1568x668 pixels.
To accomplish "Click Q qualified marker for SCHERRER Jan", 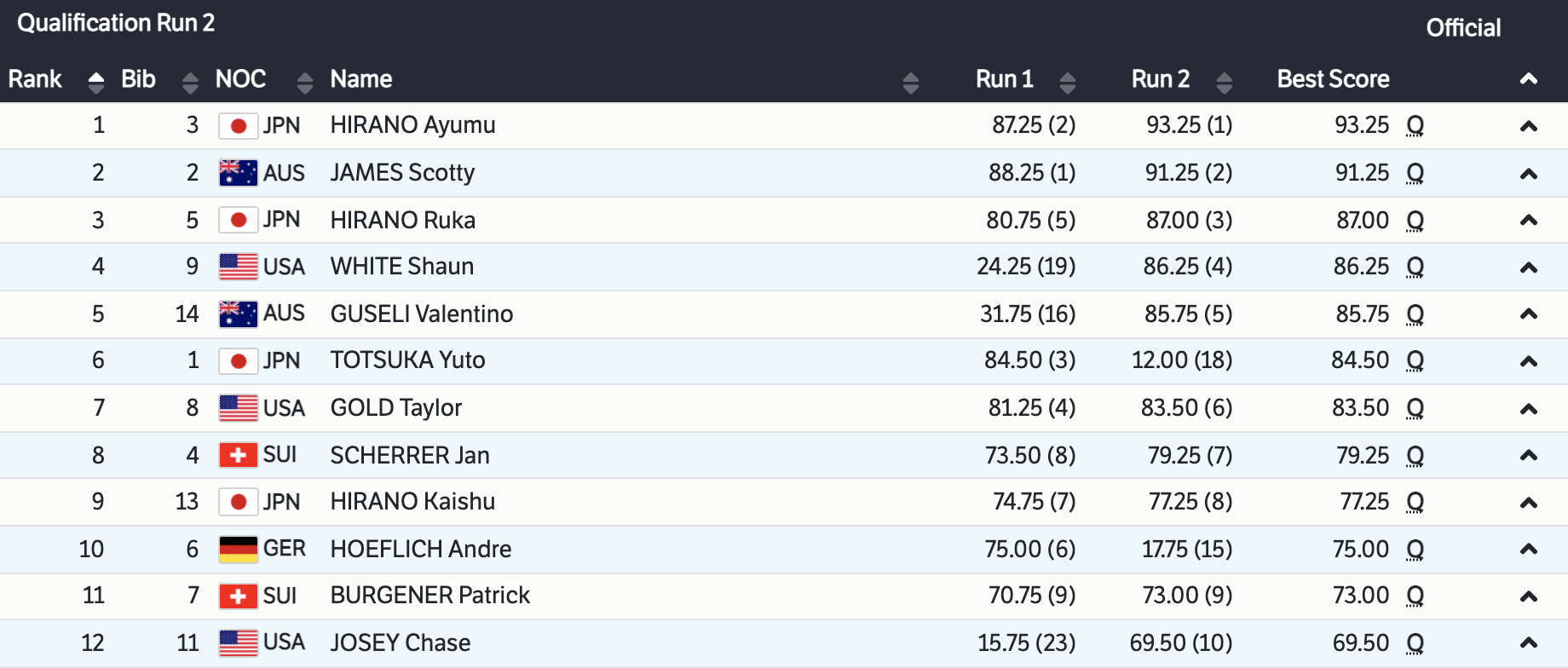I will coord(1415,456).
